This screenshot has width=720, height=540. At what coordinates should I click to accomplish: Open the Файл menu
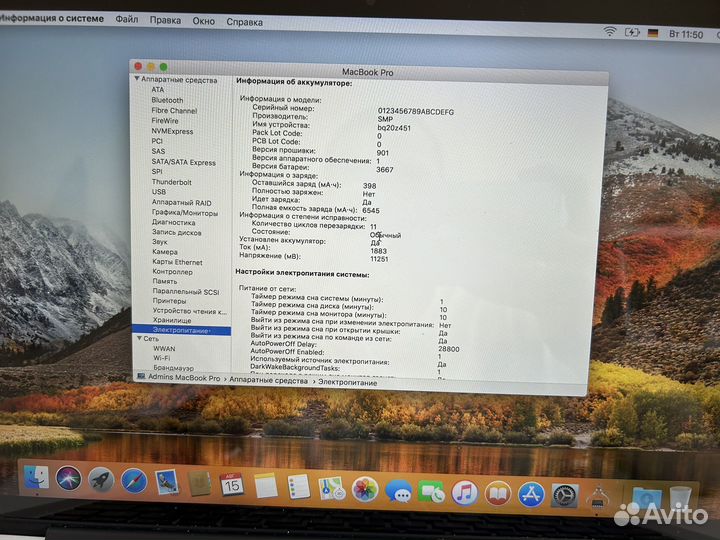(127, 19)
